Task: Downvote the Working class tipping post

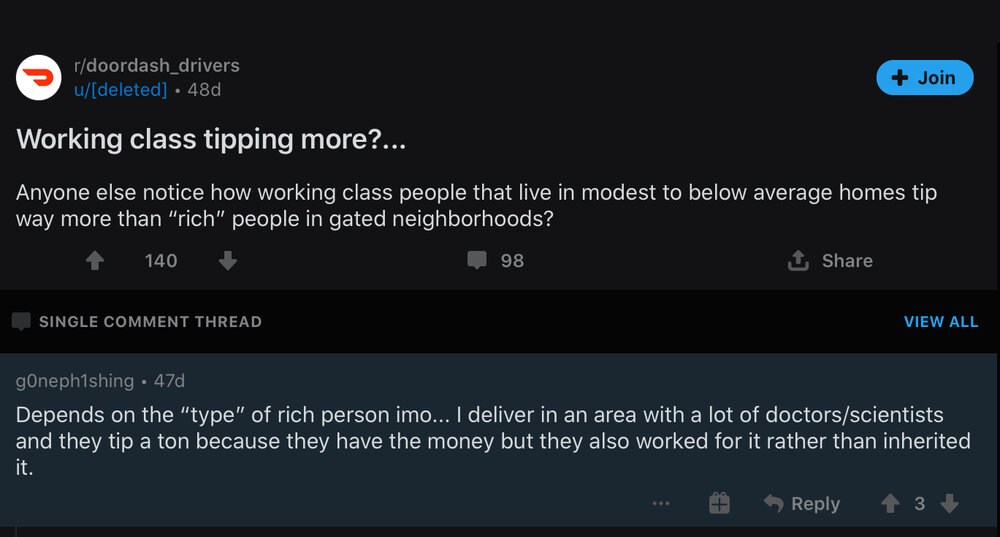Action: click(x=228, y=260)
